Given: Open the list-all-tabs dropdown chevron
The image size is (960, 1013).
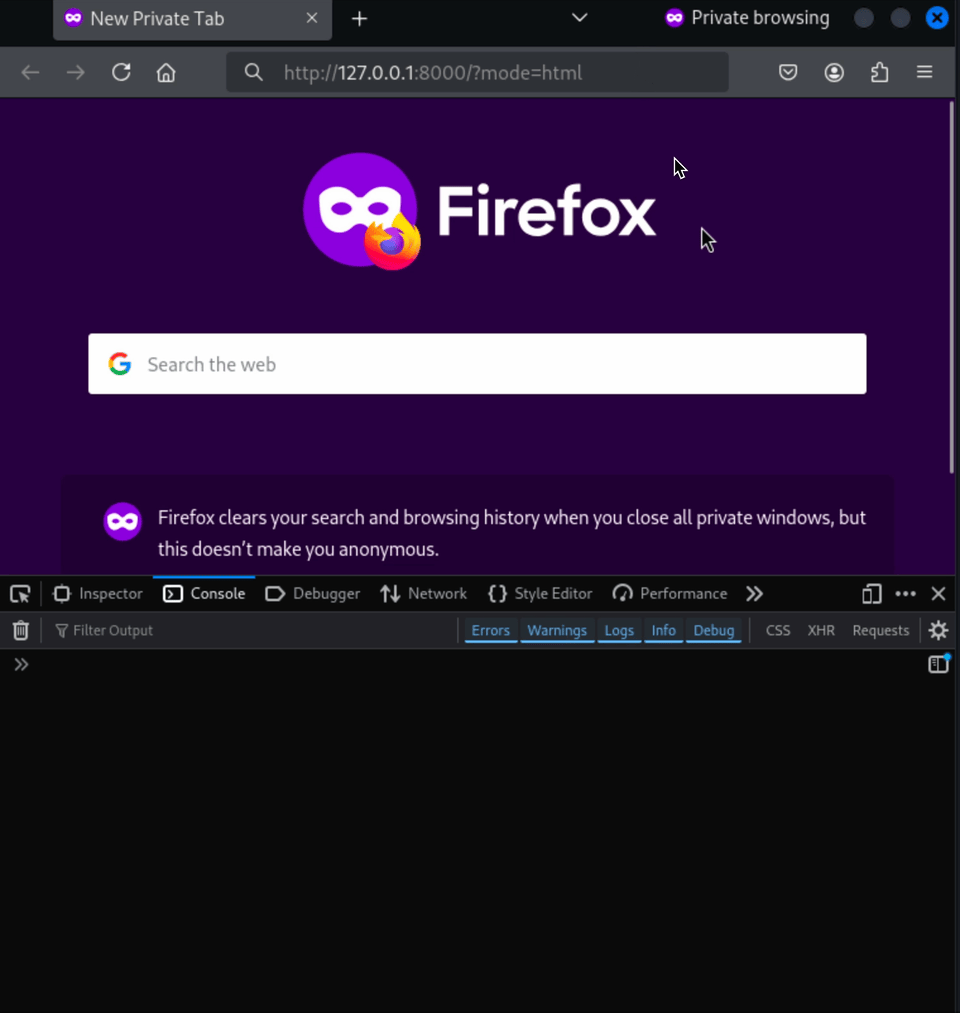Looking at the screenshot, I should click(578, 17).
